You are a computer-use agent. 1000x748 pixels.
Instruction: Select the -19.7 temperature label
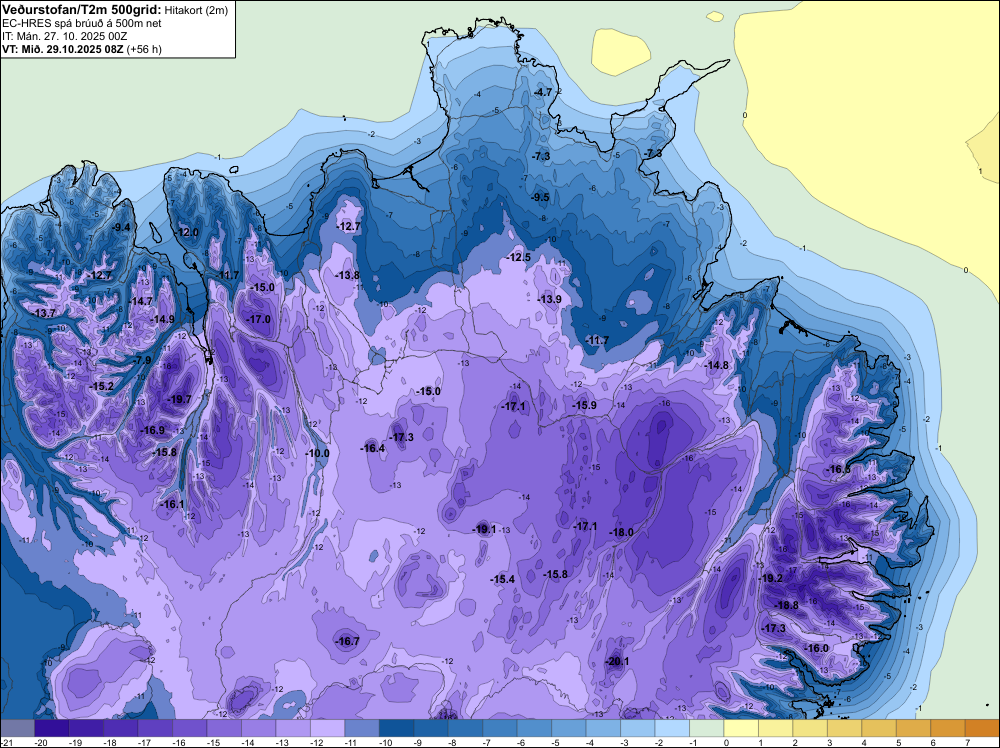click(179, 399)
